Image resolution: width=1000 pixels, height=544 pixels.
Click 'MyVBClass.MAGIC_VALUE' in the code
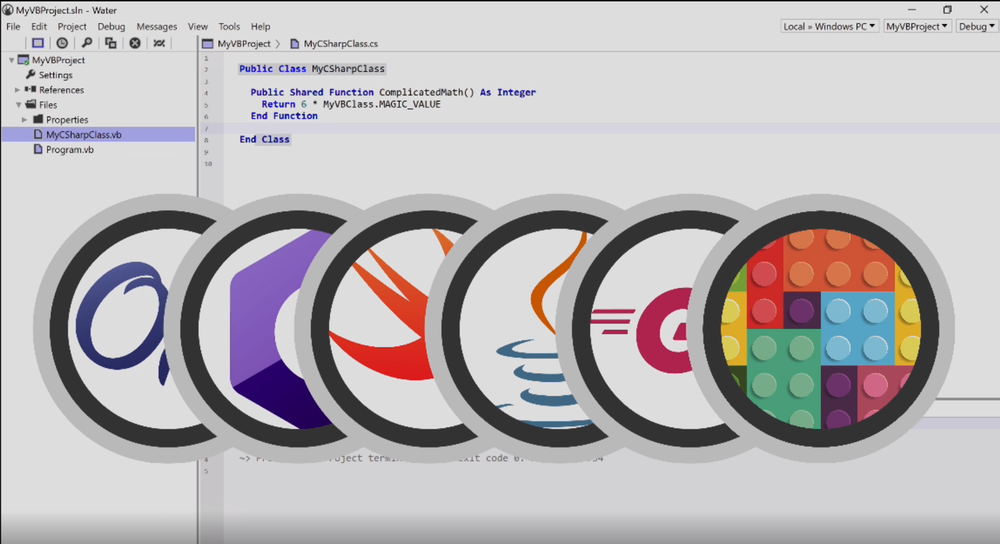point(381,104)
